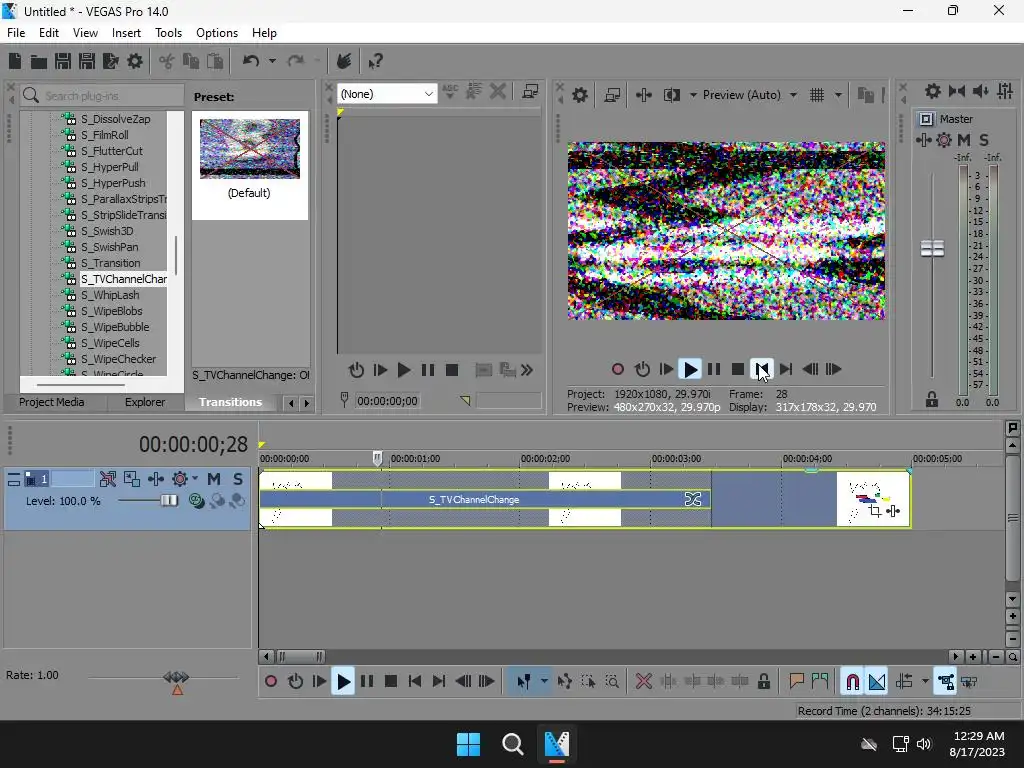The height and width of the screenshot is (768, 1024).
Task: Click the Cut scissors icon
Action: 167,61
